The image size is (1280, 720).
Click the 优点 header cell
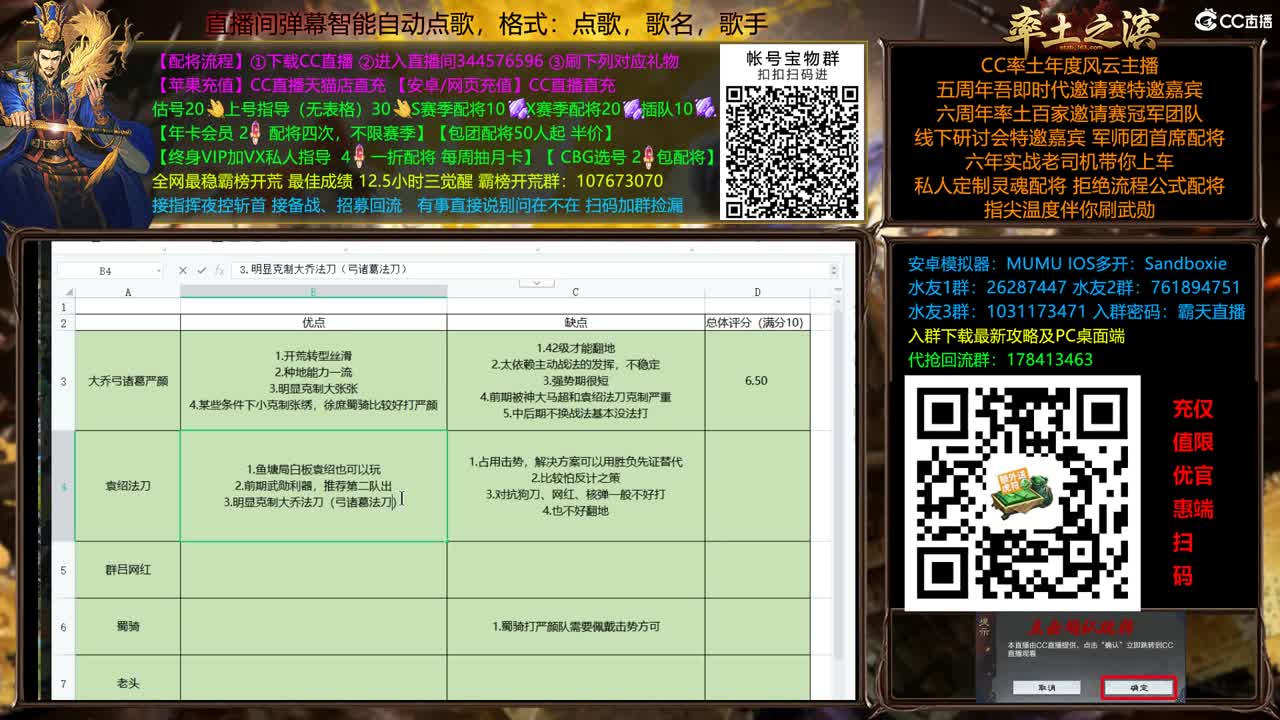[x=313, y=323]
